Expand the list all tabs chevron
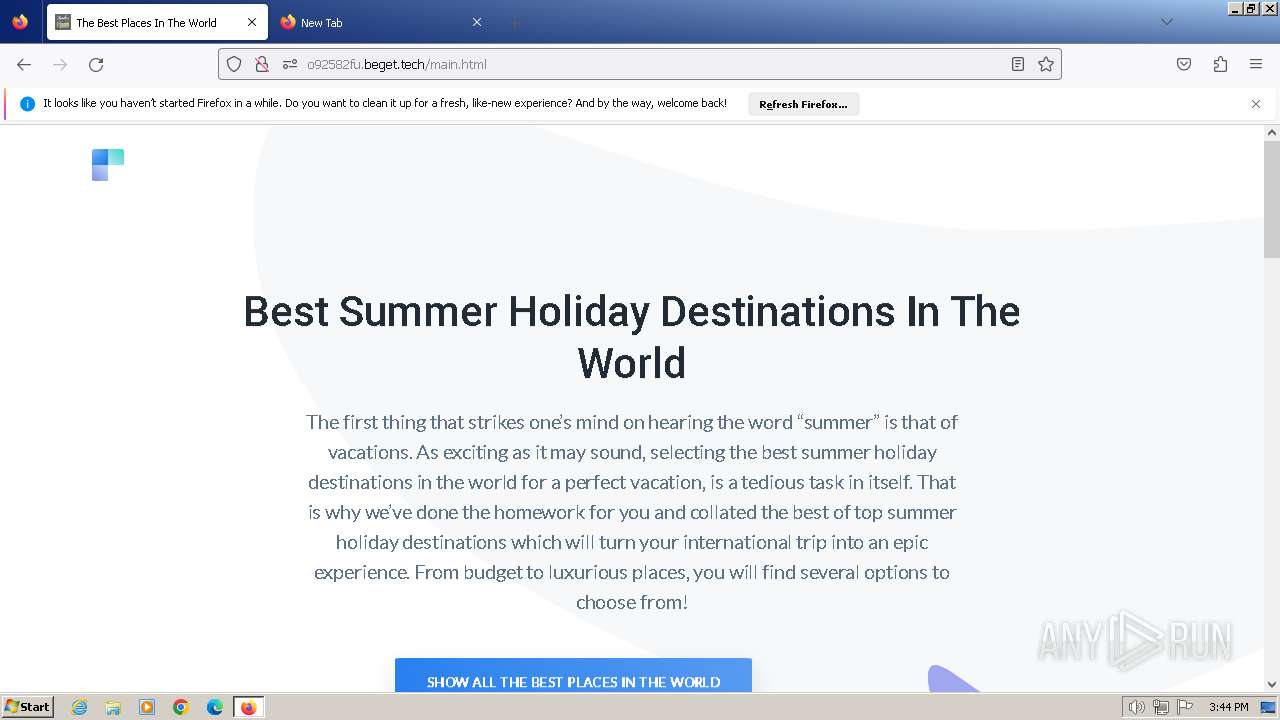Screen dimensions: 1280x720 [x=1166, y=22]
